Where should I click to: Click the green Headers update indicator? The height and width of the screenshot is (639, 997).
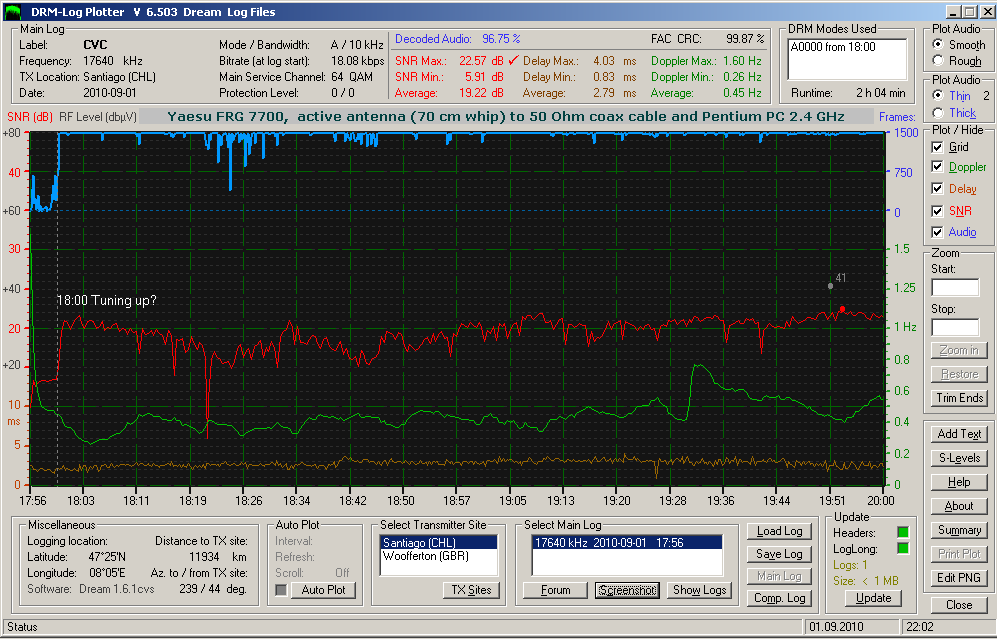point(902,532)
